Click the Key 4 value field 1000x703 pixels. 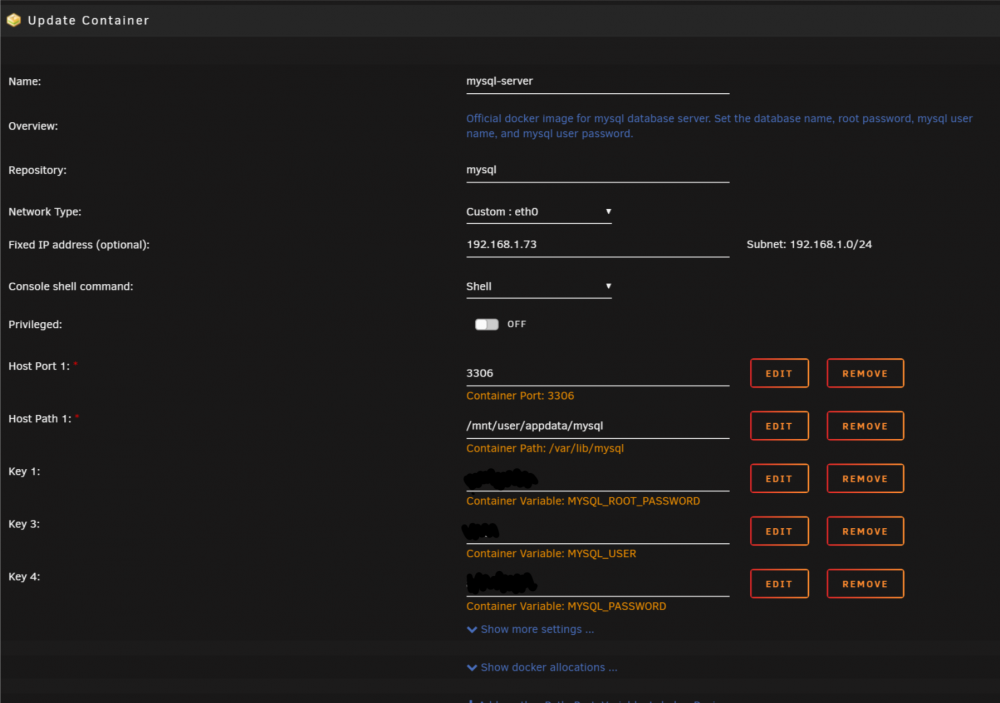pos(598,584)
